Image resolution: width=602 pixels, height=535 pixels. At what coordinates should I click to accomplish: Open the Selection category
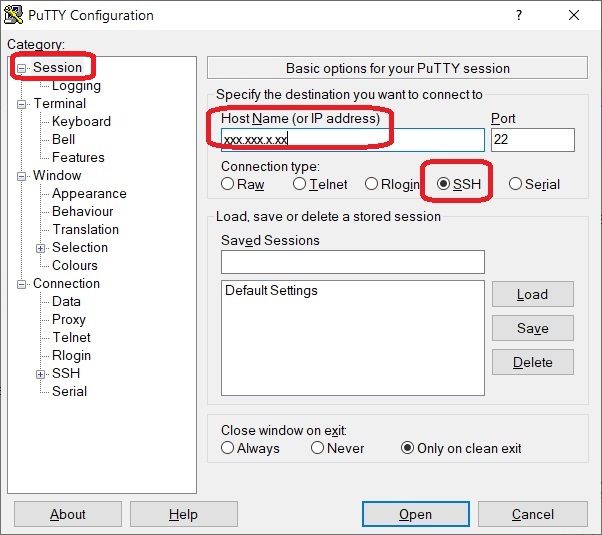coord(80,247)
